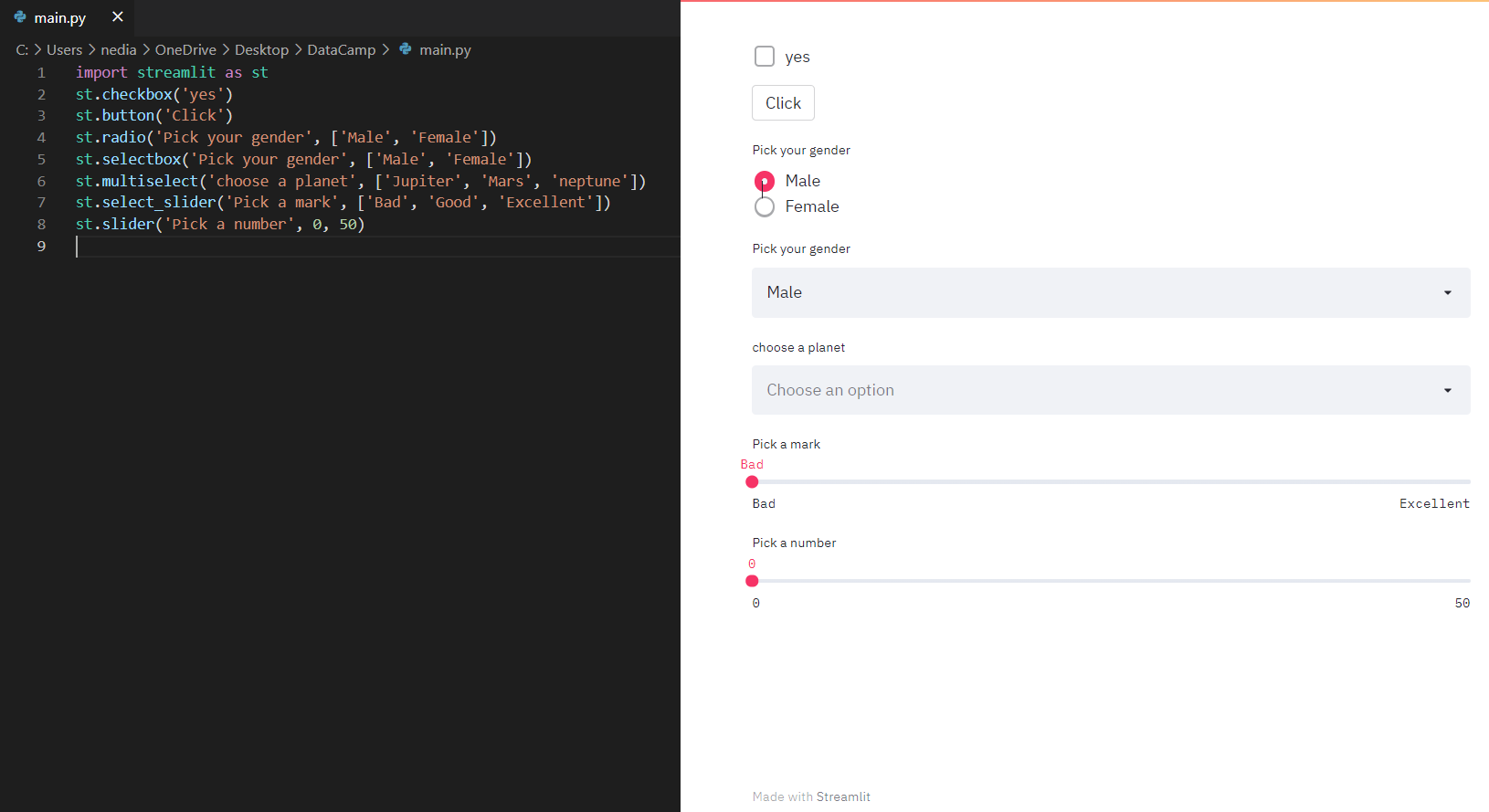Image resolution: width=1489 pixels, height=812 pixels.
Task: Place cursor on empty line 9
Action: tap(377, 246)
